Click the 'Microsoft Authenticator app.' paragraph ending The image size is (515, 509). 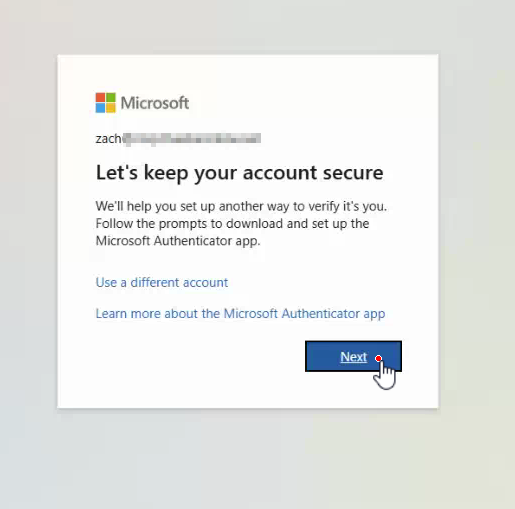pos(178,241)
